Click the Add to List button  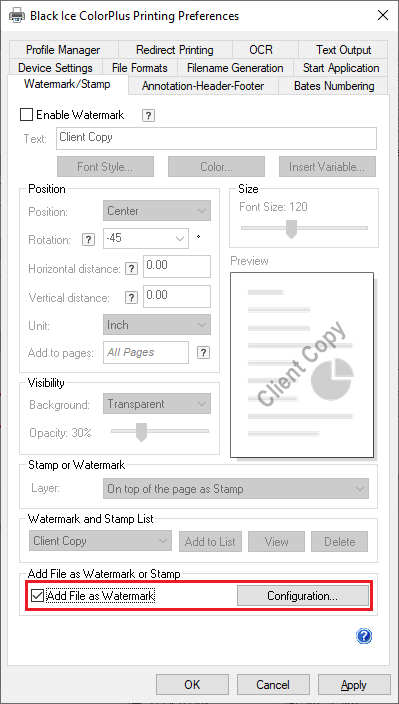tap(210, 541)
